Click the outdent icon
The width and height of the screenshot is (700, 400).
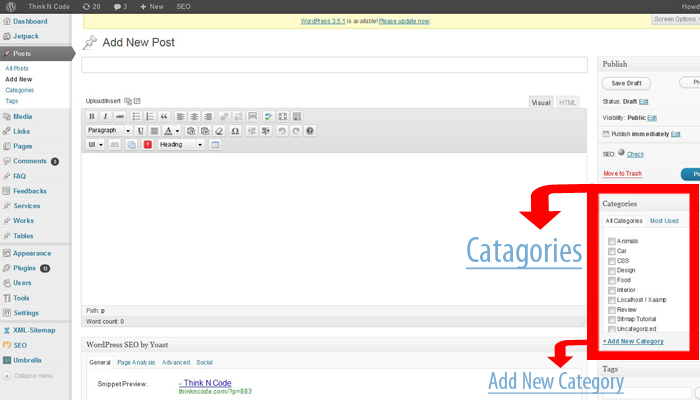coord(252,131)
